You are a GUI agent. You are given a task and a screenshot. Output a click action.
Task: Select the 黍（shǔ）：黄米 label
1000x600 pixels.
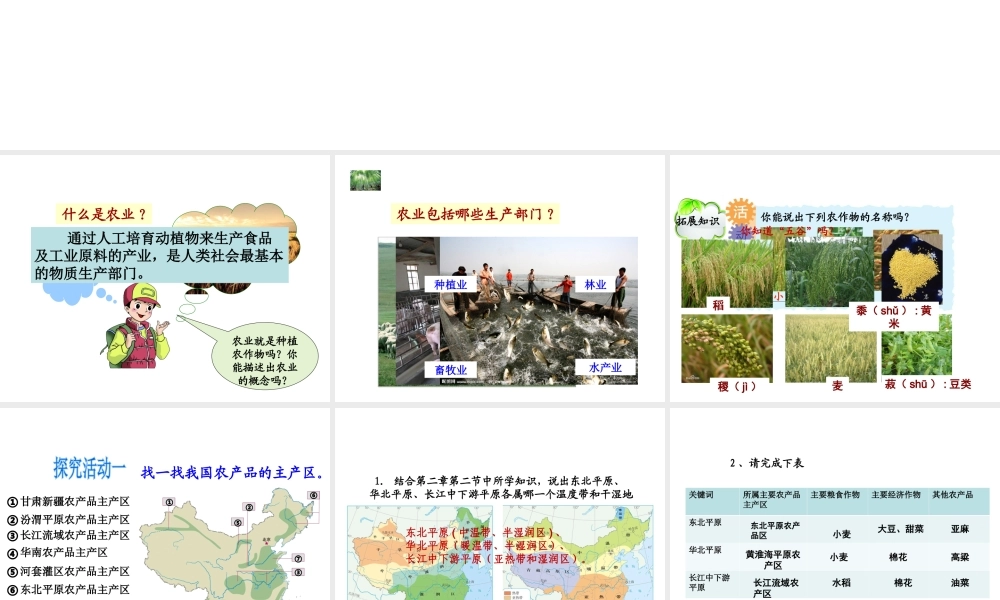point(893,316)
